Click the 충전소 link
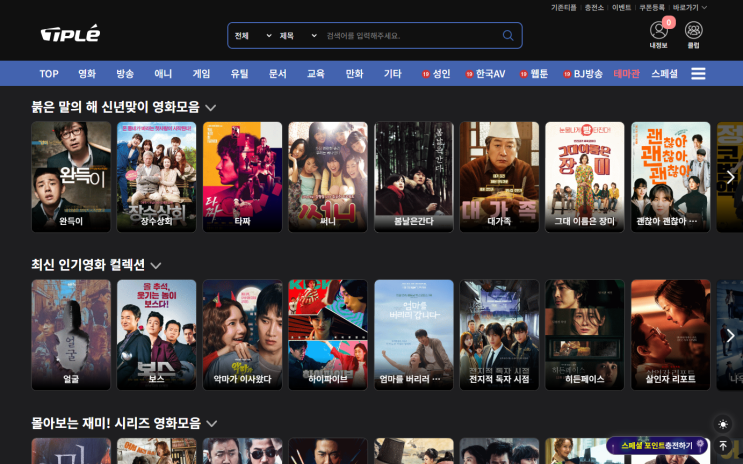 click(x=594, y=8)
